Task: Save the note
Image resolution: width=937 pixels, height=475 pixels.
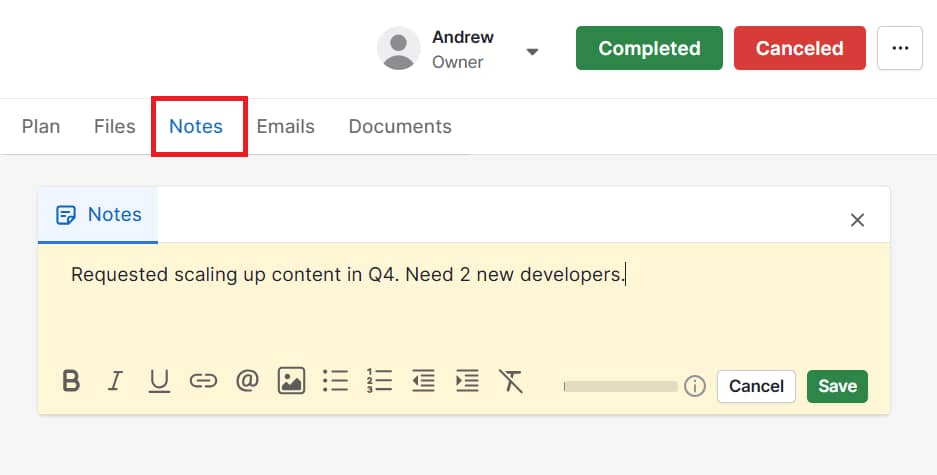Action: pyautogui.click(x=837, y=386)
